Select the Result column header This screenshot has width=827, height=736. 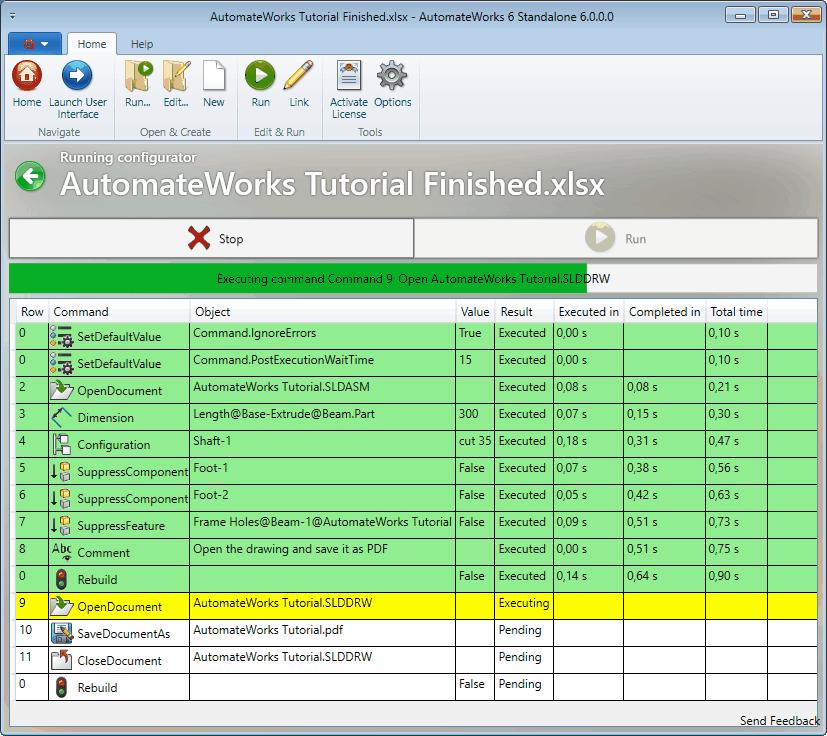[x=524, y=312]
